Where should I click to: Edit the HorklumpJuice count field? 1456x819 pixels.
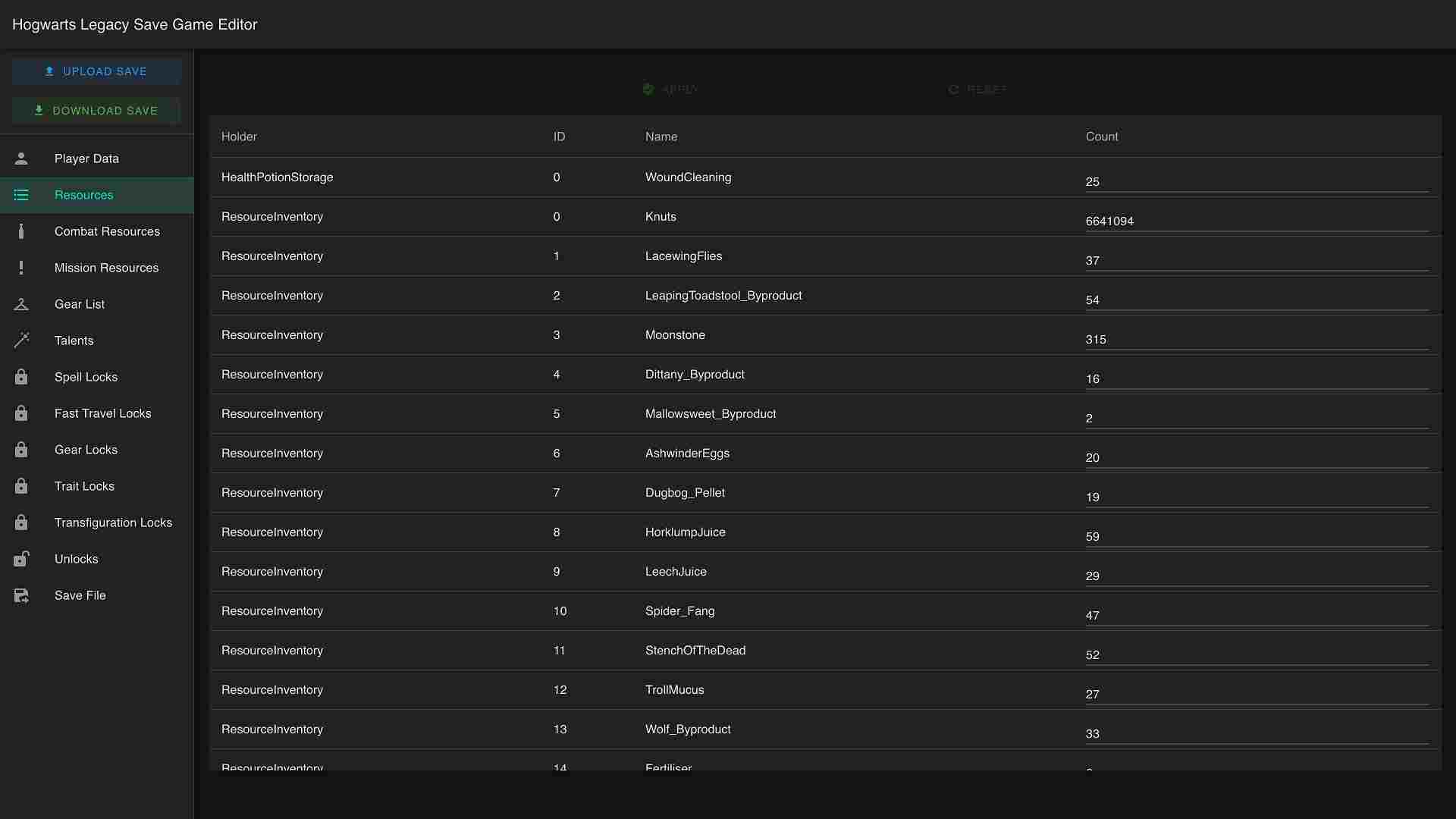(1257, 536)
